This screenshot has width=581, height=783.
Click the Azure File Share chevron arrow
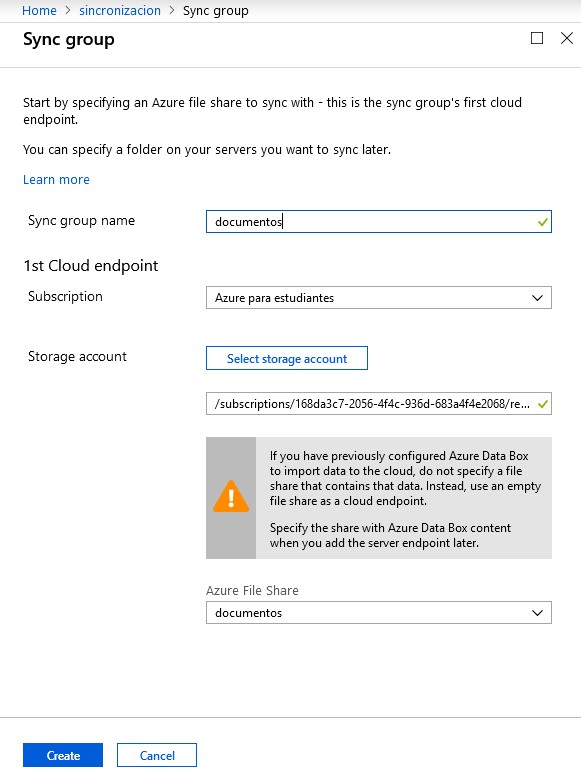tap(538, 613)
